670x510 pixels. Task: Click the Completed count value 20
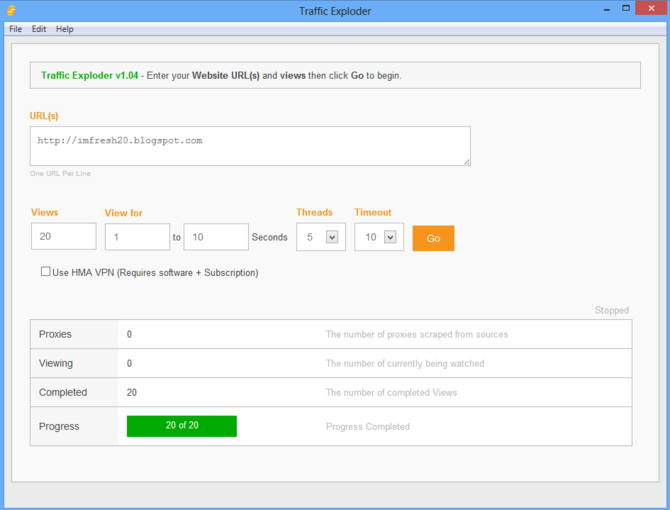[x=132, y=393]
